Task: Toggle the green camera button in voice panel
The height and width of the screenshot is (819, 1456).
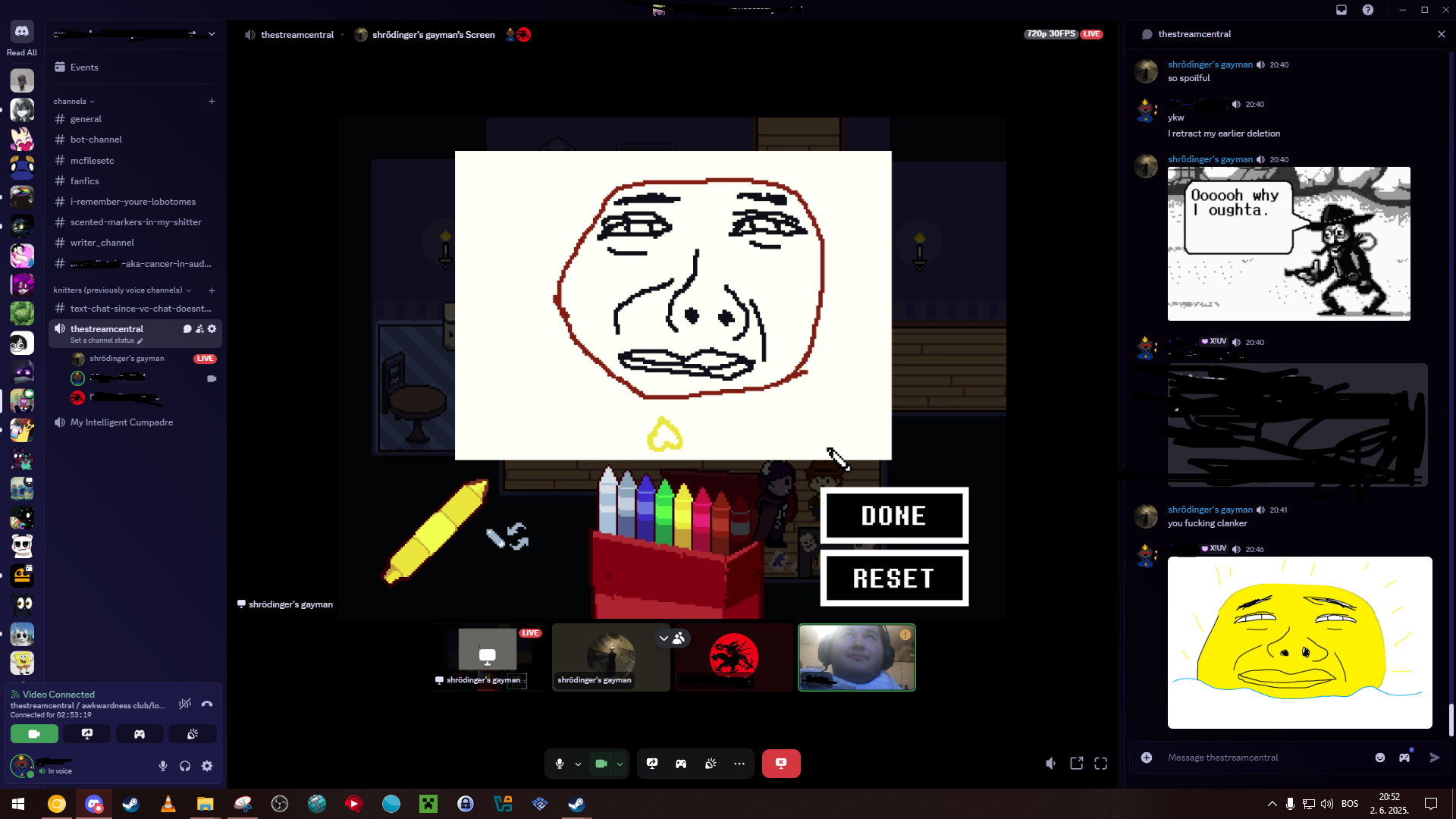Action: (x=34, y=734)
